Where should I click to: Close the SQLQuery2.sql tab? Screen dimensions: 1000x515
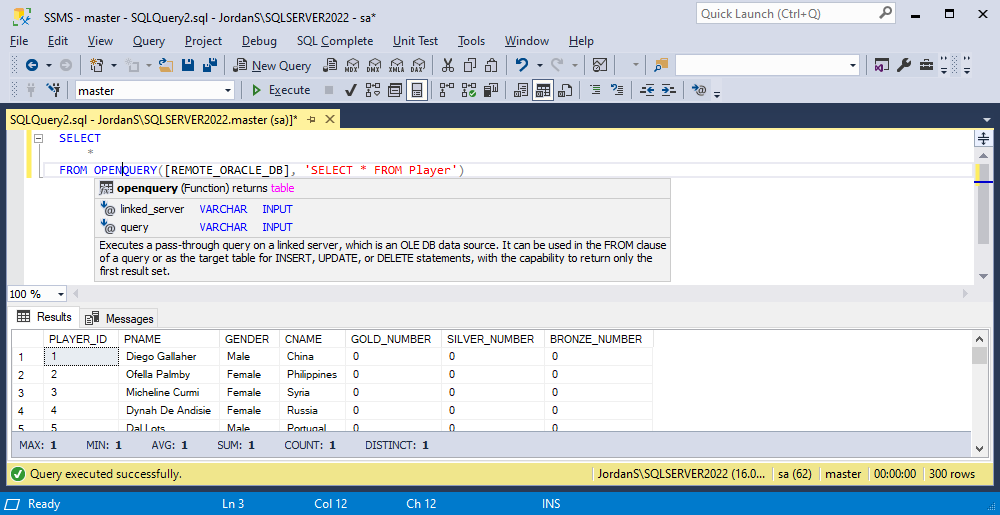click(x=330, y=119)
